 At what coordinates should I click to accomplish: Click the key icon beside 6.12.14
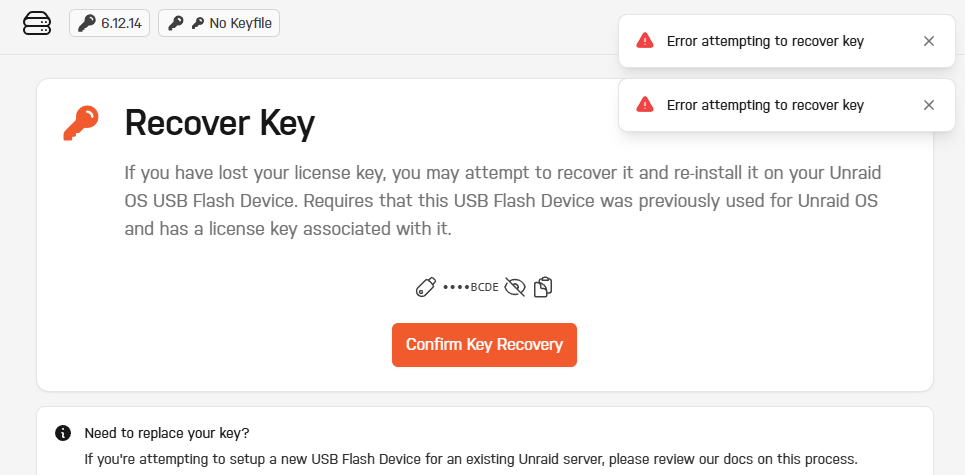(x=87, y=23)
